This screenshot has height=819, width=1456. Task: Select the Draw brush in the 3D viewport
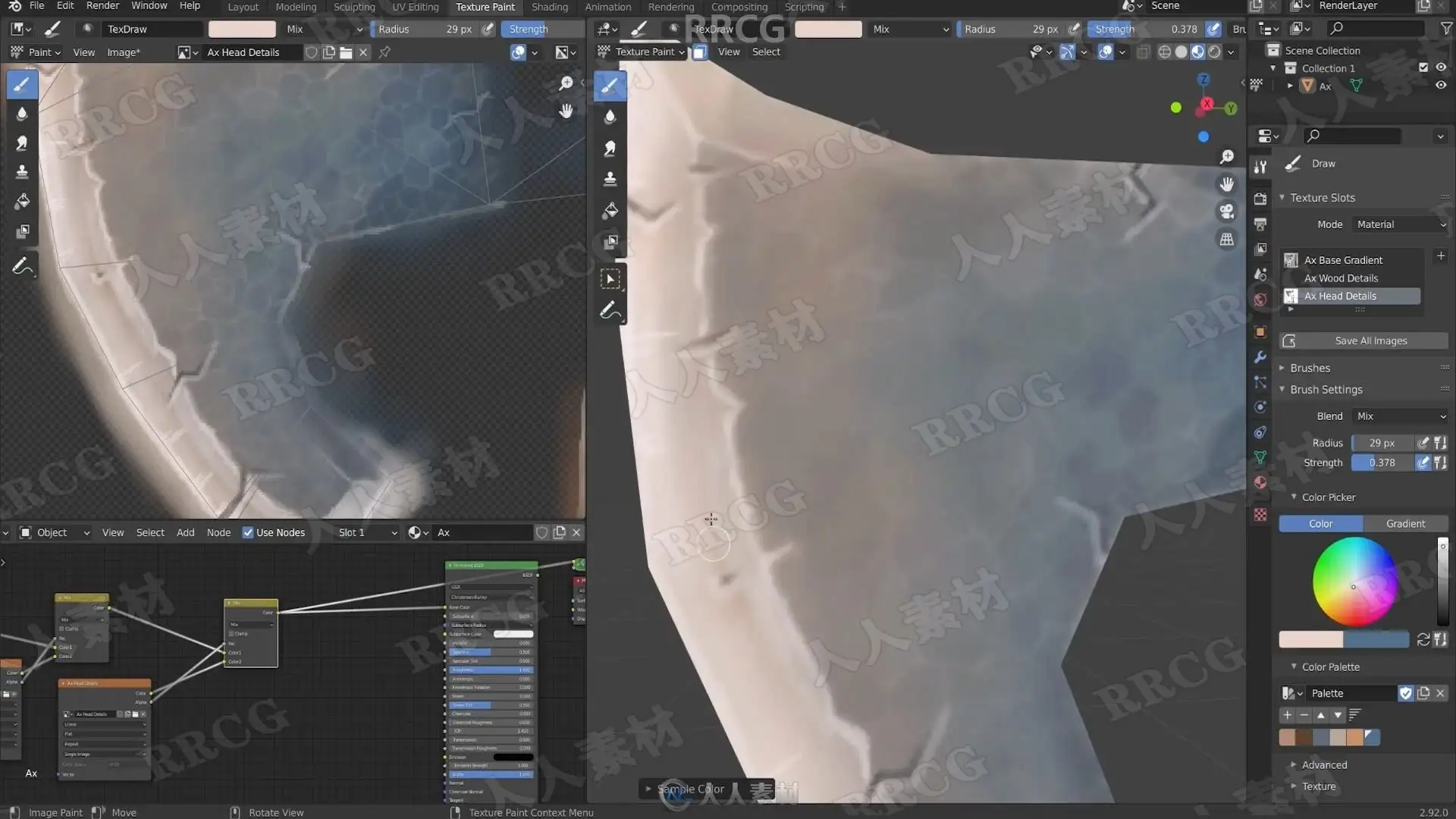pos(610,86)
